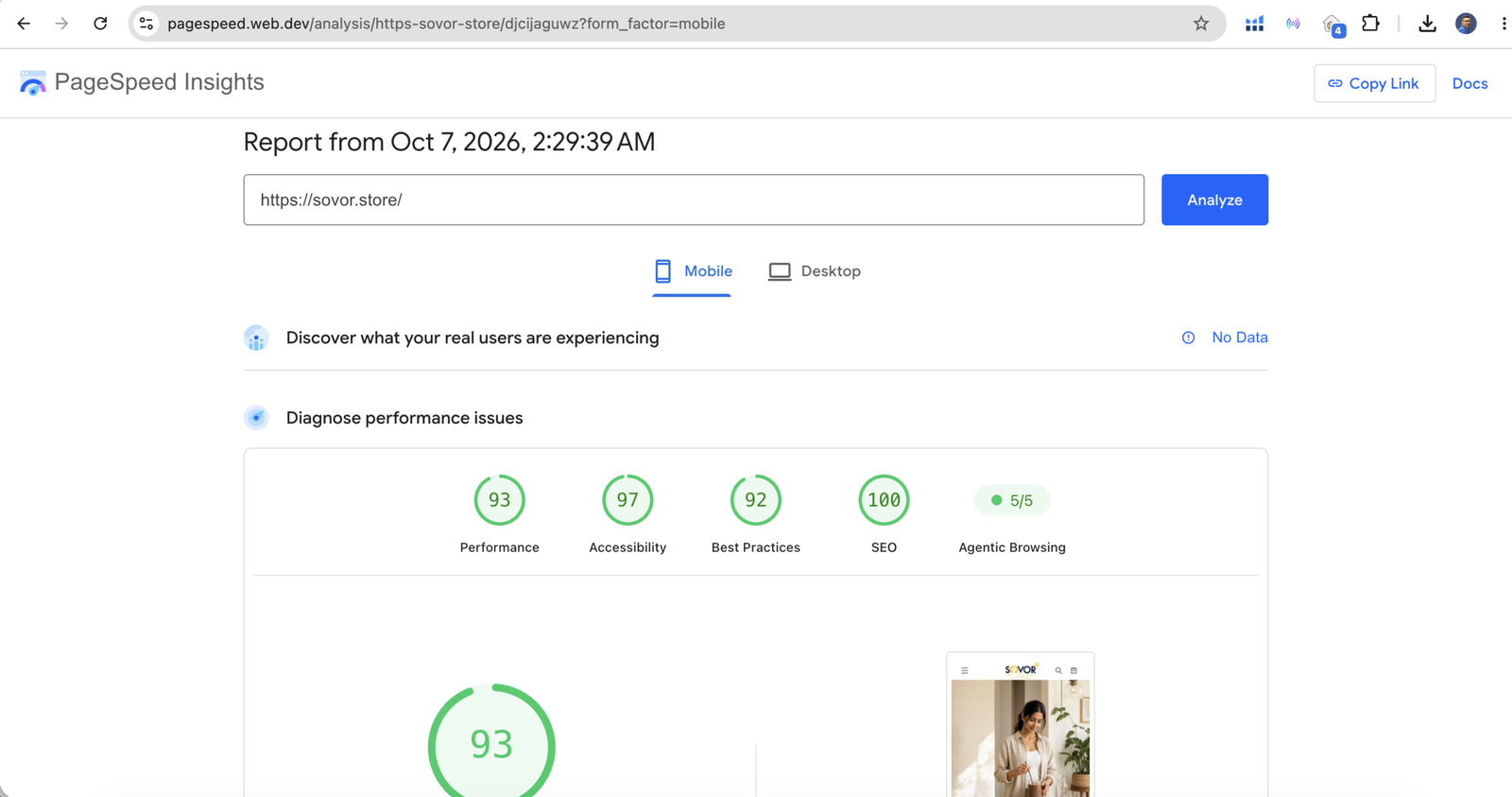Click the Analyze button

coord(1214,199)
